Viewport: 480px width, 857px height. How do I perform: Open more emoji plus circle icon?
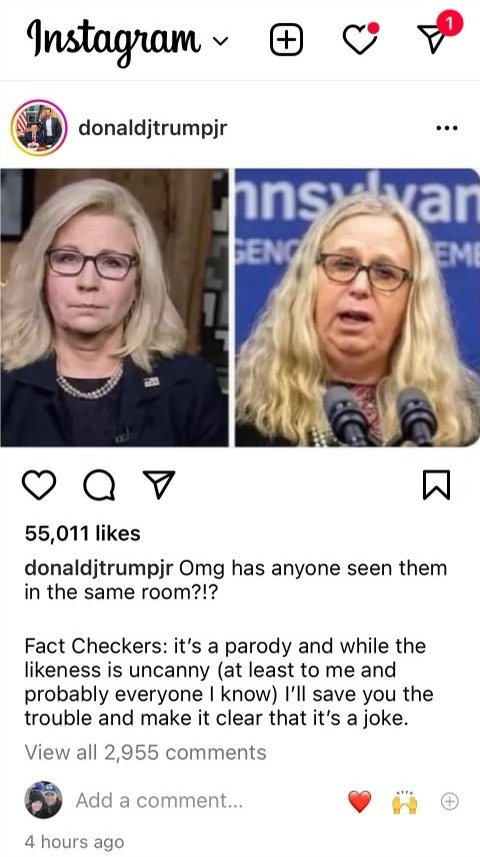[449, 801]
